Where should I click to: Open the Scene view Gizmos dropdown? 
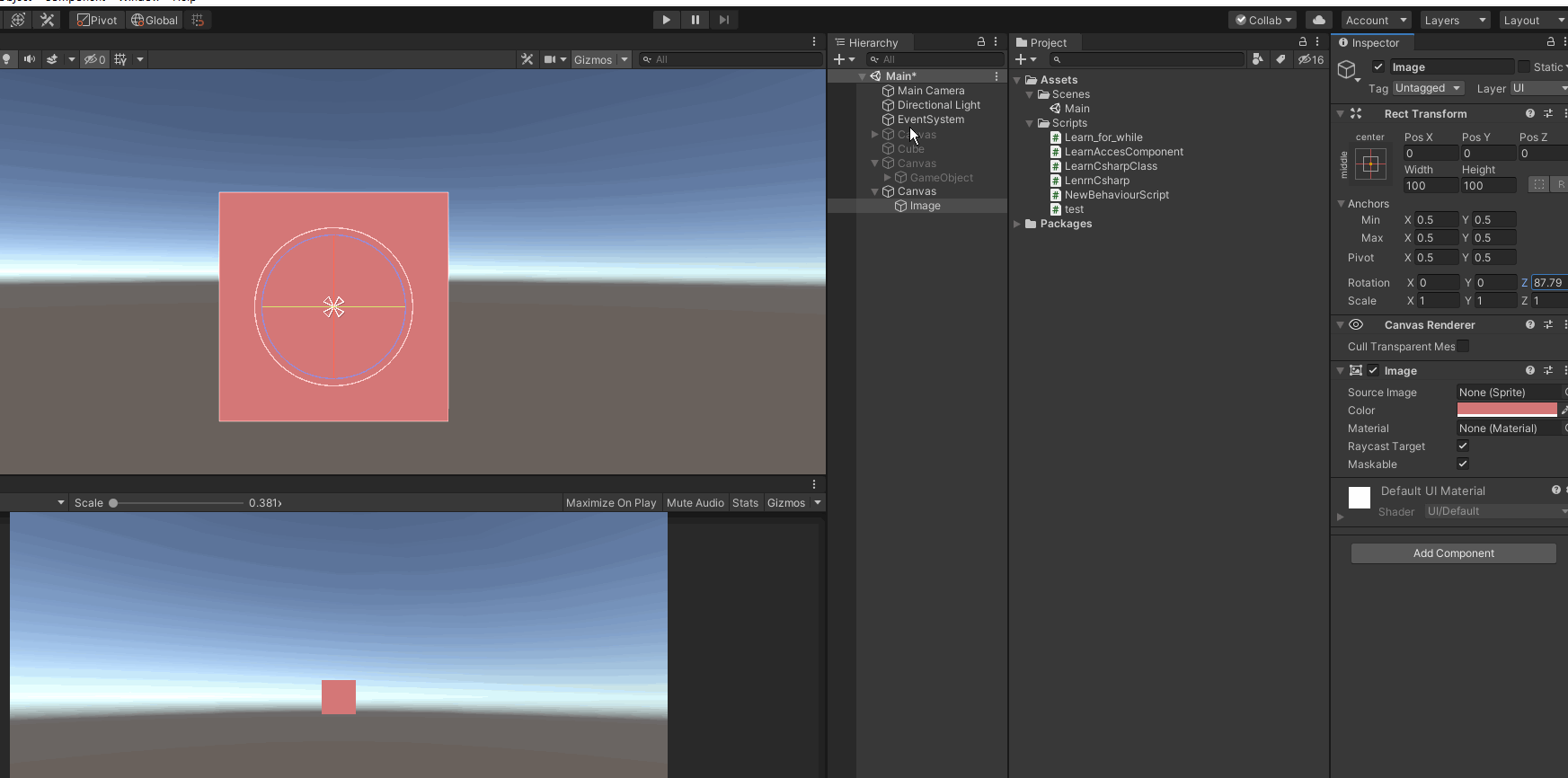[x=601, y=59]
